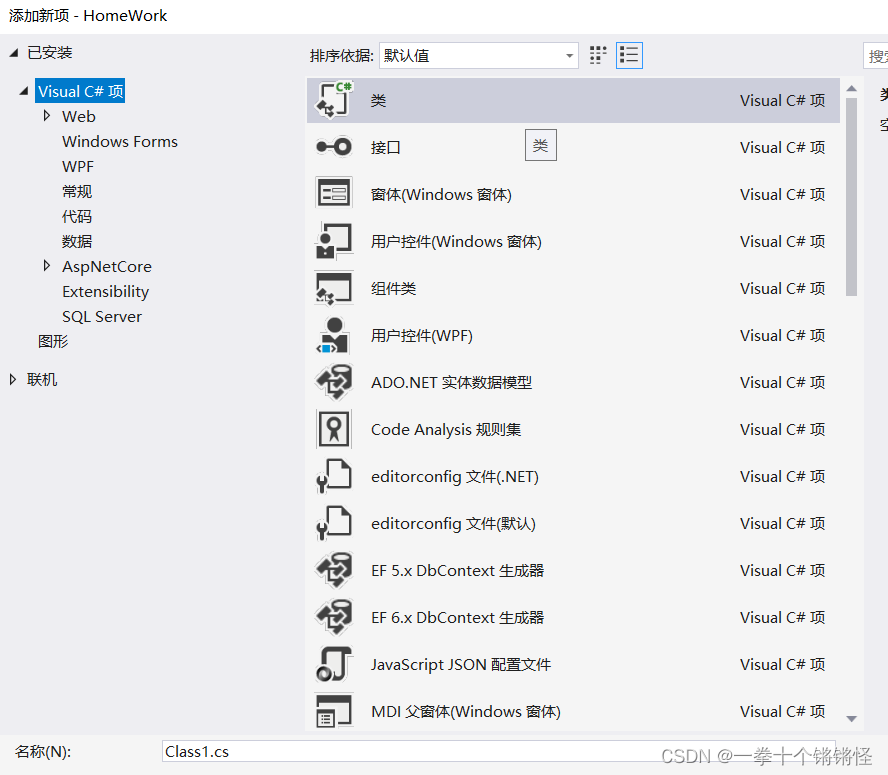Select Windows Forms category in tree
888x775 pixels.
coord(119,141)
